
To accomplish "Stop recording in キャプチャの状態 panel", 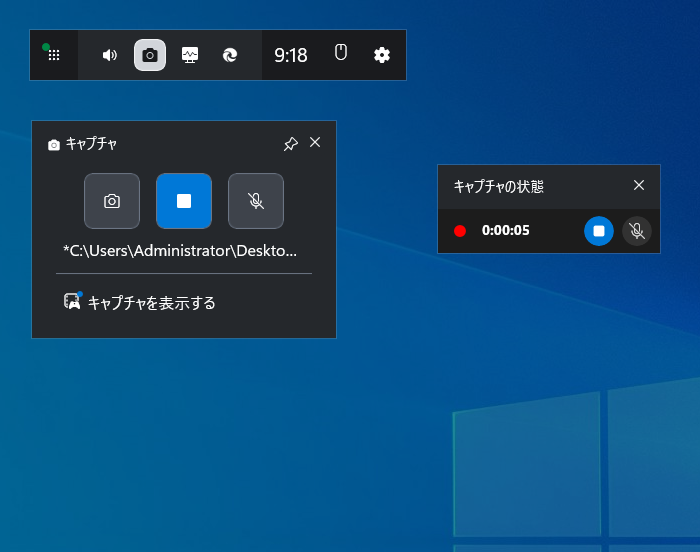I will (599, 231).
